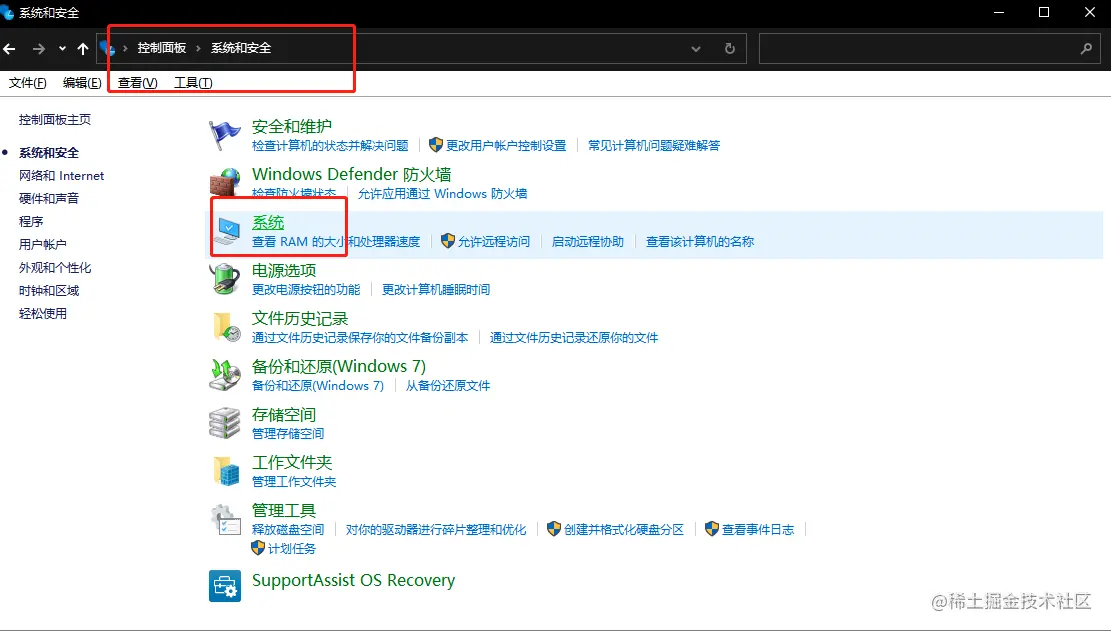Open the Windows Defender 防火墙 heading
Viewport: 1111px width, 631px height.
click(351, 174)
